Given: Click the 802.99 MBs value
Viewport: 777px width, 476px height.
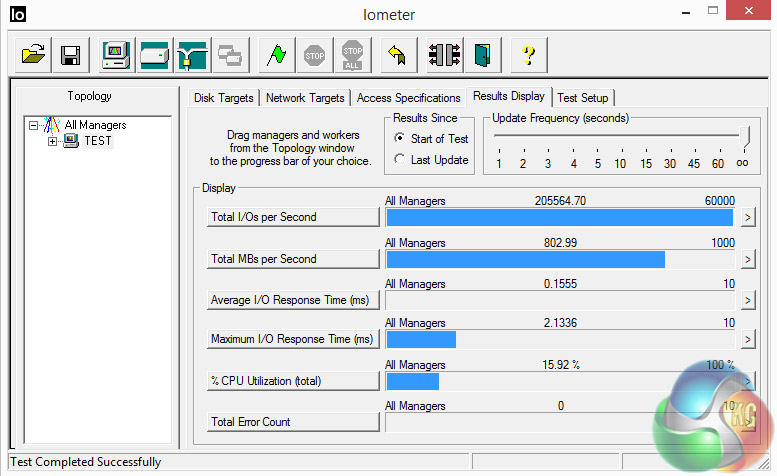Looking at the screenshot, I should click(560, 243).
